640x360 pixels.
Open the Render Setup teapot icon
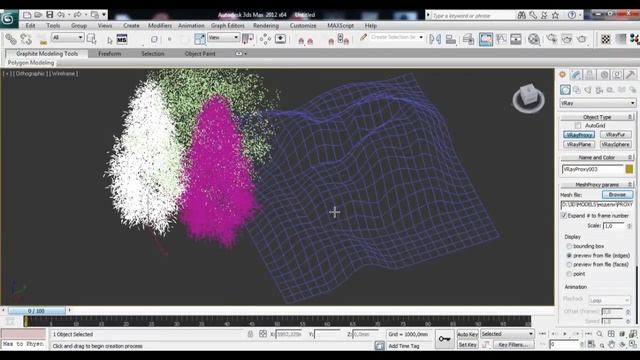point(552,39)
